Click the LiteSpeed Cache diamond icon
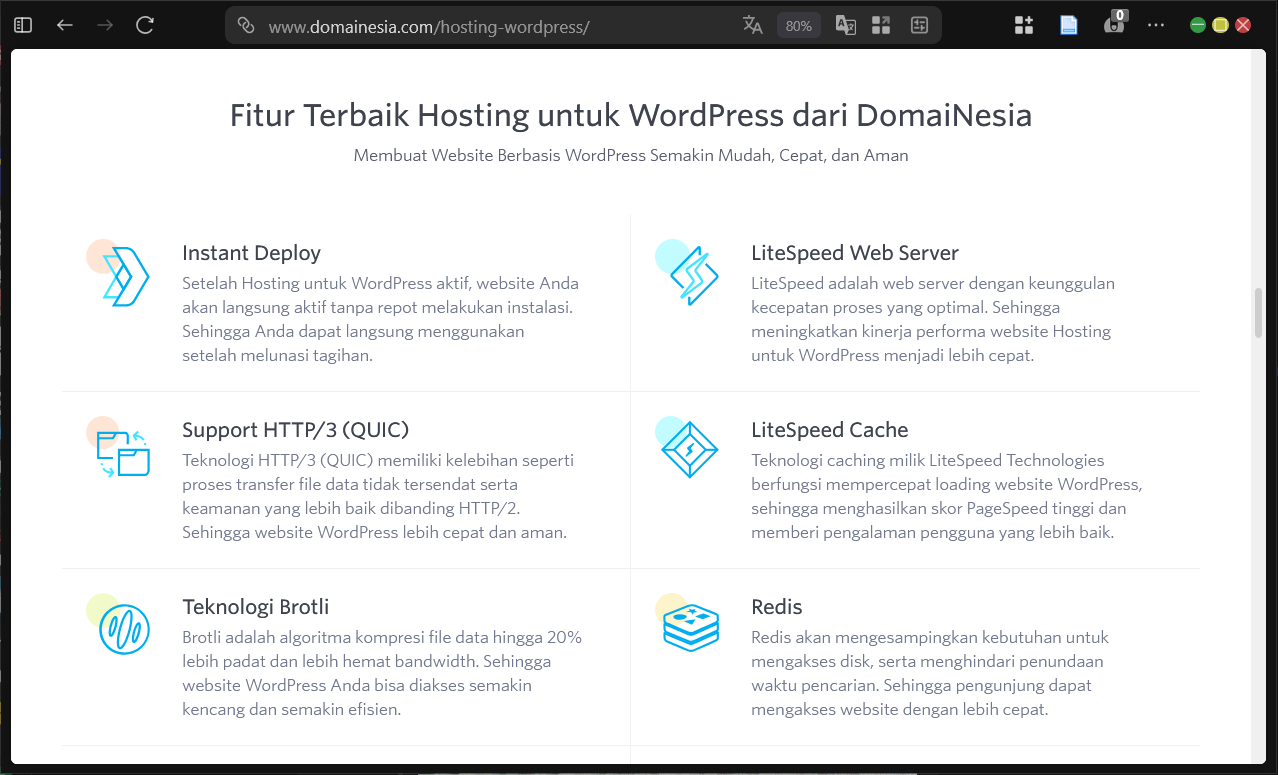The image size is (1278, 775). click(x=691, y=450)
